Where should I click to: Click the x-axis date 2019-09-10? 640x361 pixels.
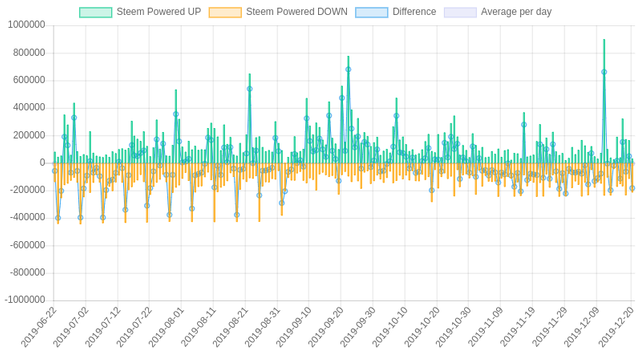coord(294,327)
